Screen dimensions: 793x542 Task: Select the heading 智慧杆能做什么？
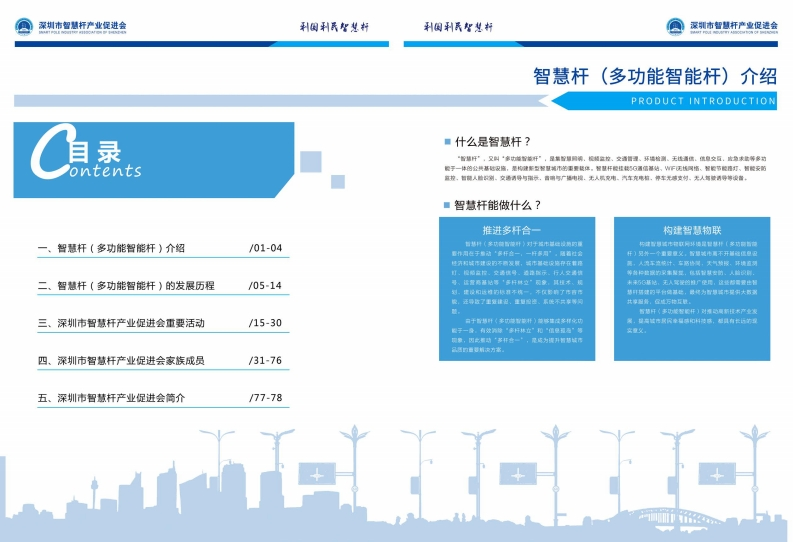[498, 205]
